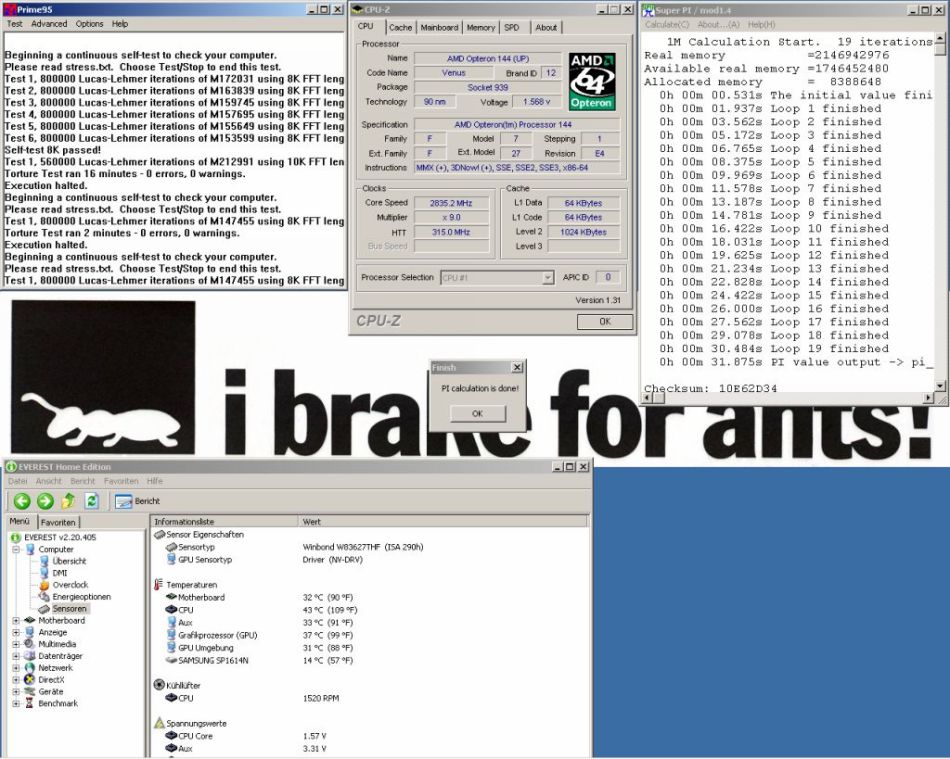950x759 pixels.
Task: Click the Core Speed value 2835.2 MHz
Action: [x=451, y=203]
